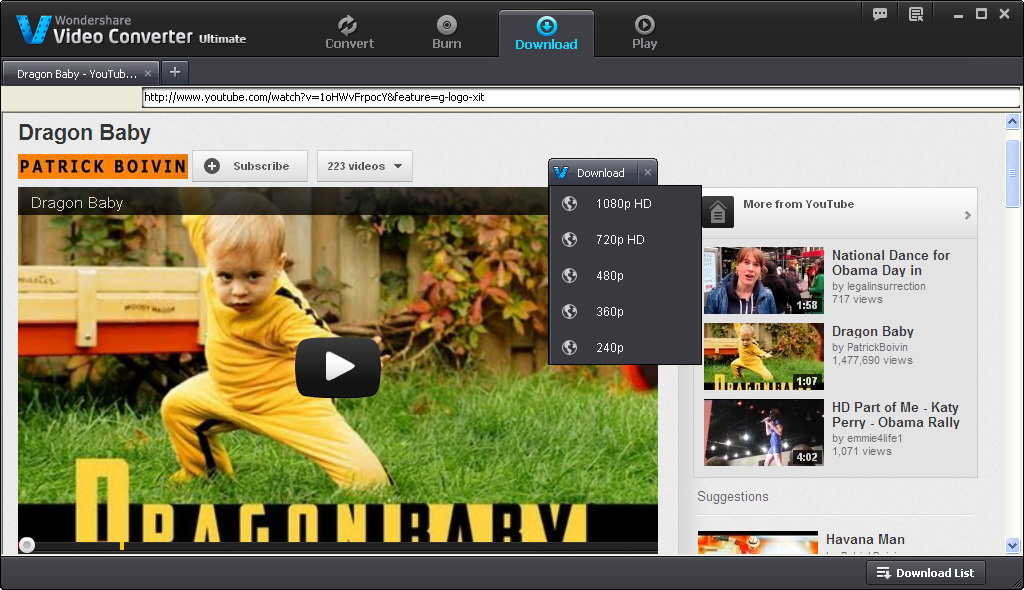This screenshot has height=590, width=1024.
Task: Close the Dragon Baby YouTube tab
Action: point(148,73)
